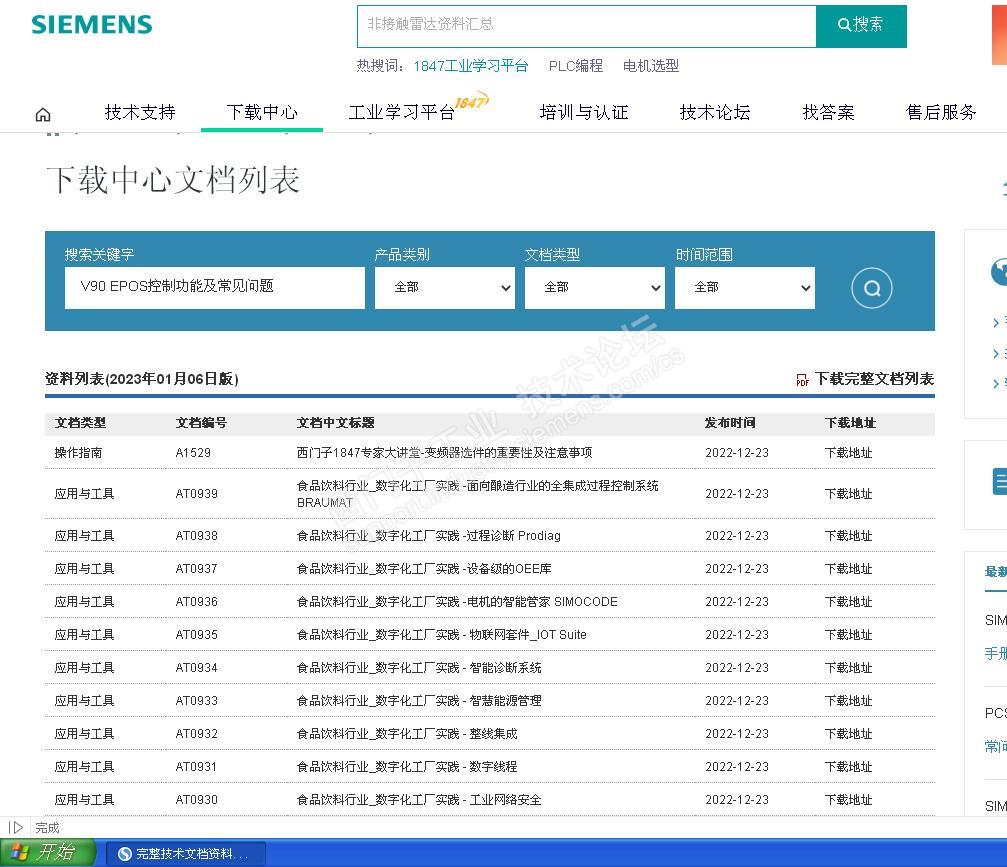
Task: Download document AT0934 via 下载地址
Action: tap(848, 668)
